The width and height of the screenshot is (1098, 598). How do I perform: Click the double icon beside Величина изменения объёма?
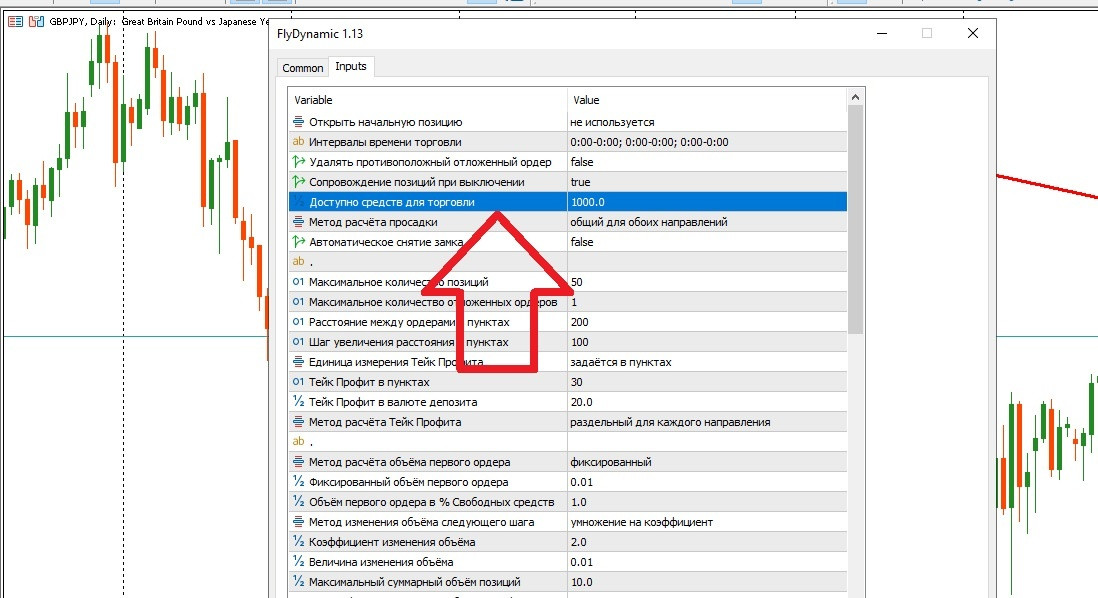[298, 562]
